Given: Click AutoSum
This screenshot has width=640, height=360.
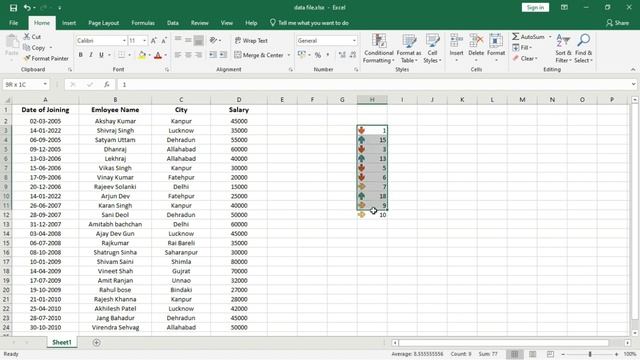Looking at the screenshot, I should tap(529, 37).
